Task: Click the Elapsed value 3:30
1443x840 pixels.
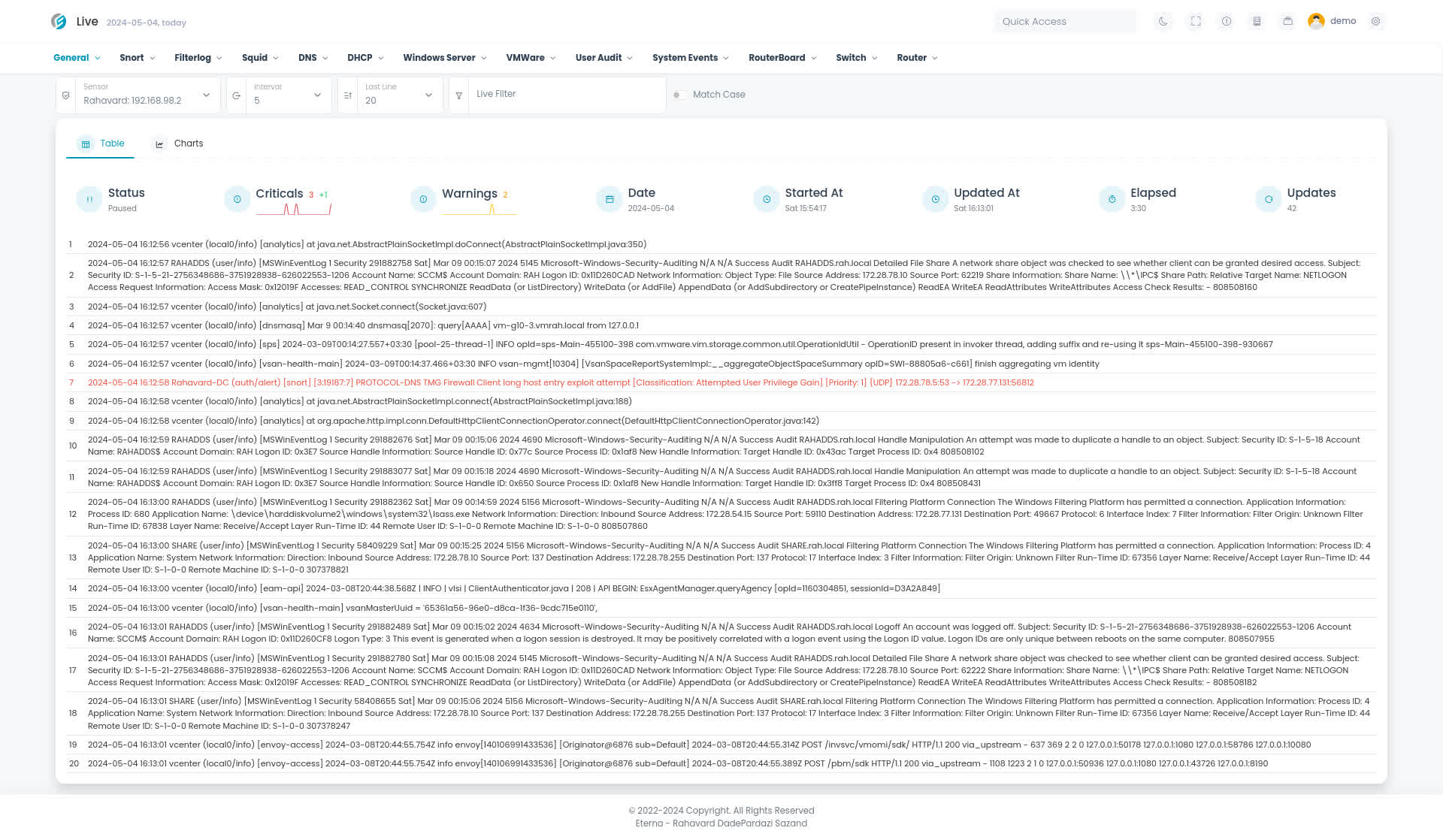Action: click(x=1139, y=209)
